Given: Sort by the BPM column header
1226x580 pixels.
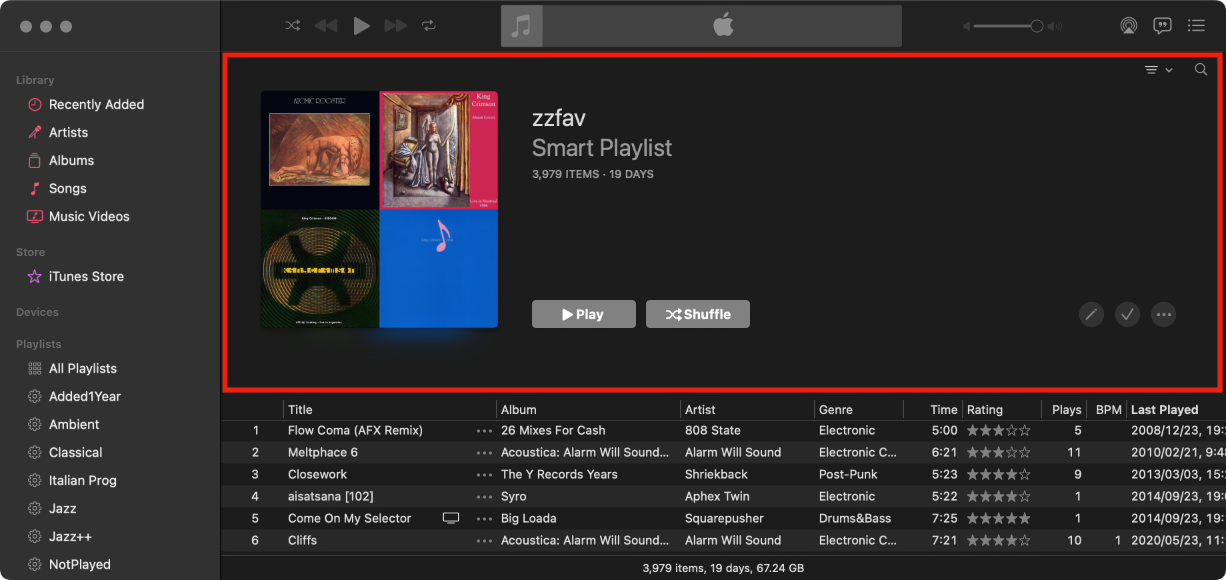Looking at the screenshot, I should [1108, 409].
